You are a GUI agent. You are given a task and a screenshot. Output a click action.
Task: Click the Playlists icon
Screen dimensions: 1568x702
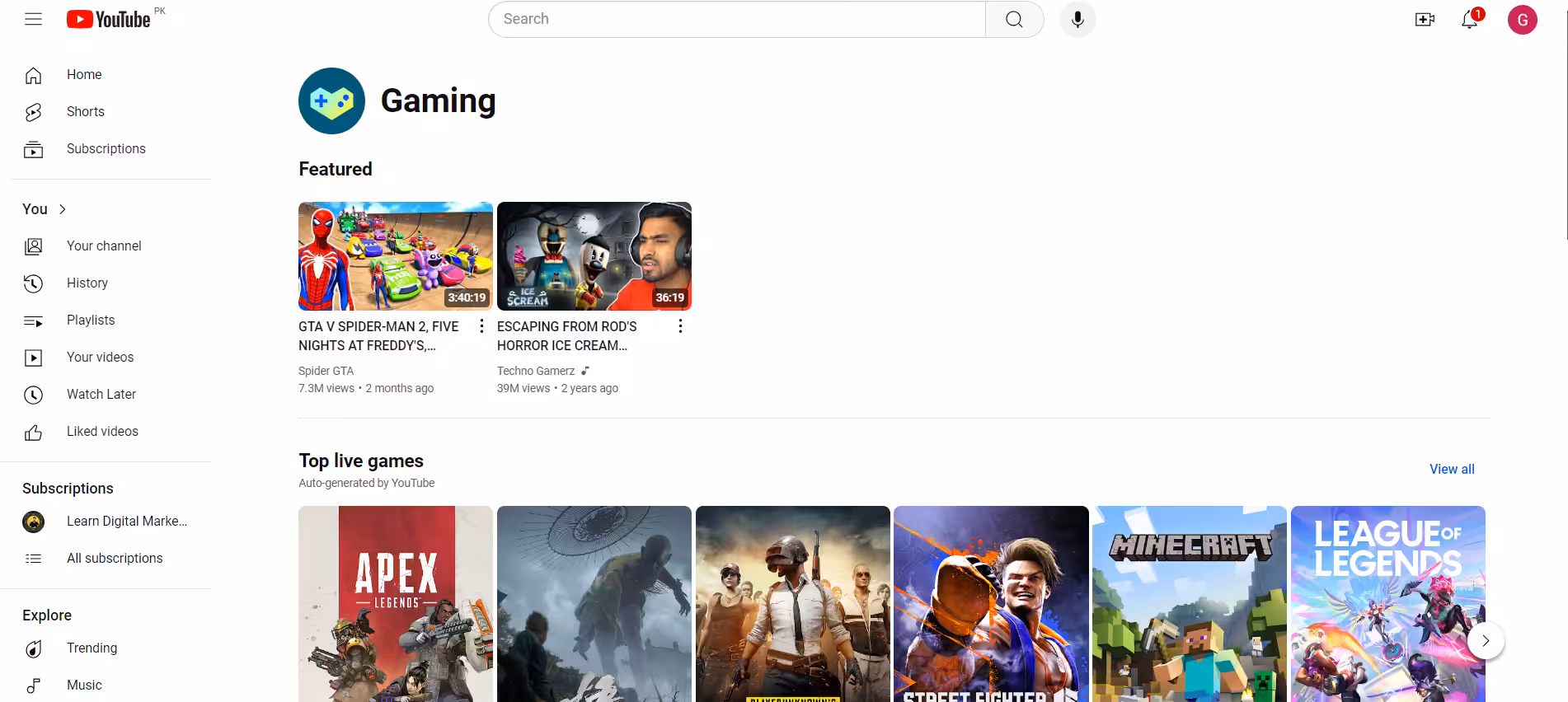(x=33, y=321)
